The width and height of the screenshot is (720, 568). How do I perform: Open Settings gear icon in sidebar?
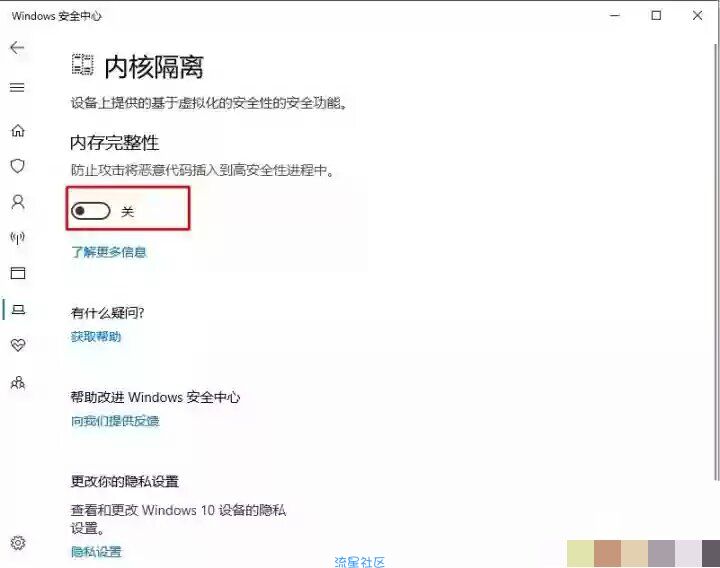(x=18, y=543)
